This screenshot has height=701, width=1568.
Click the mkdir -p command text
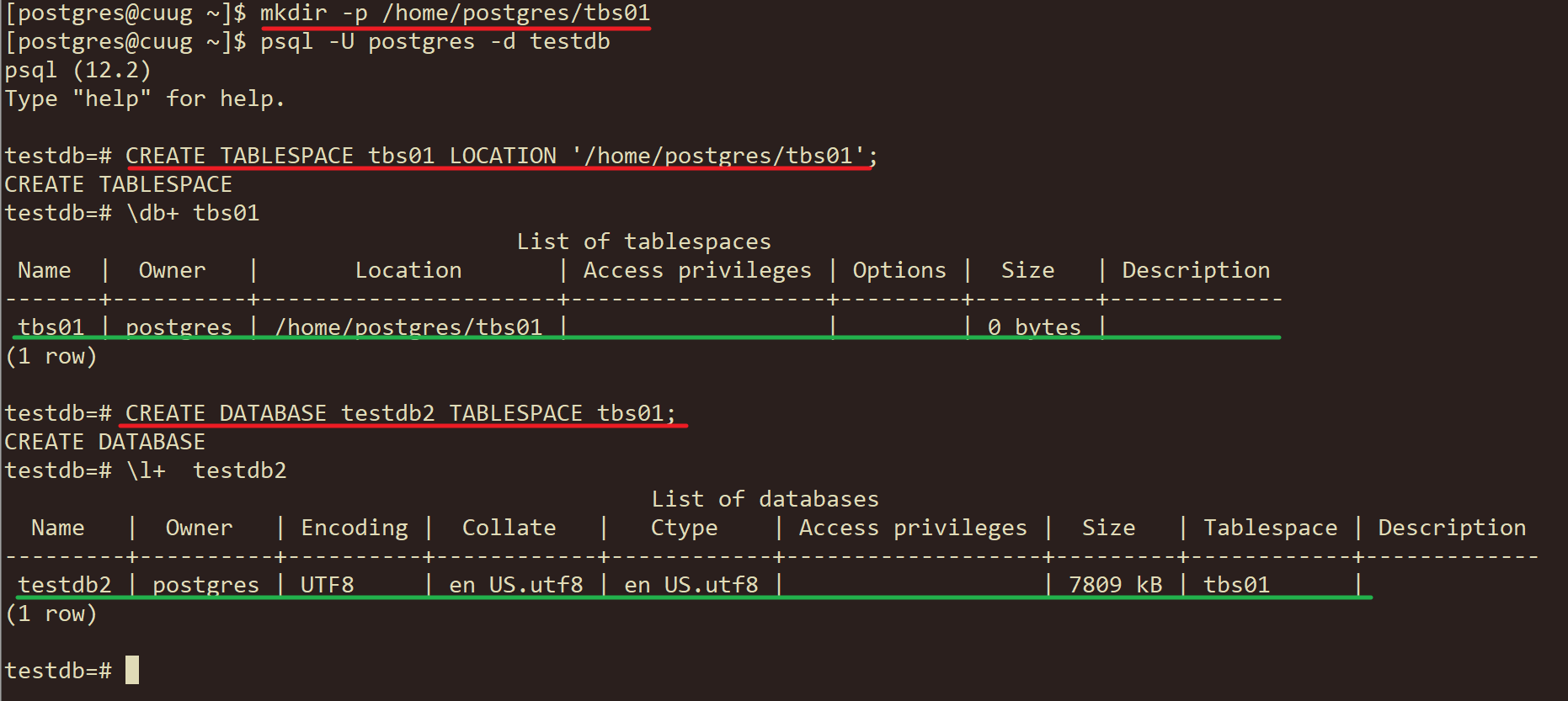[455, 13]
